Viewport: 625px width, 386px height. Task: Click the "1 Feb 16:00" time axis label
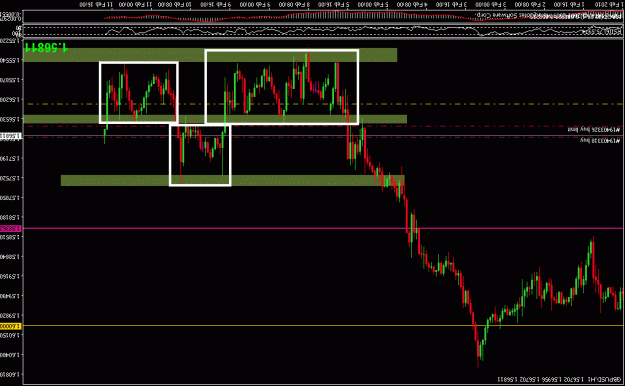pos(569,4)
